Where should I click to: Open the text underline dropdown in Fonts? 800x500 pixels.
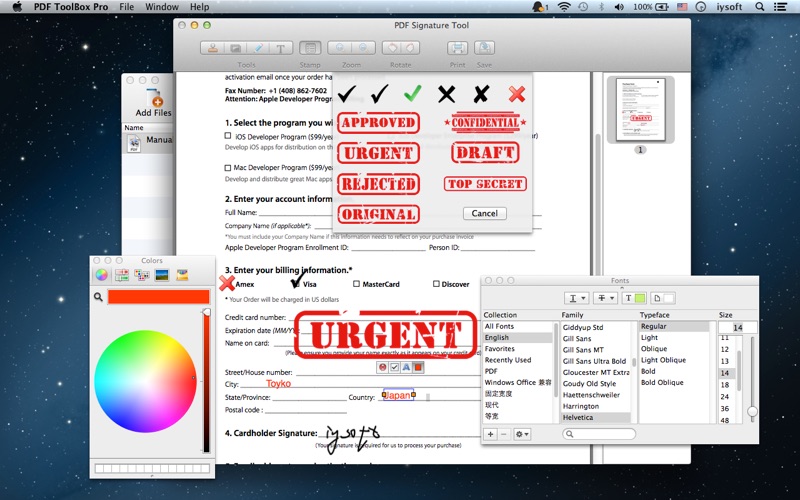pos(577,298)
